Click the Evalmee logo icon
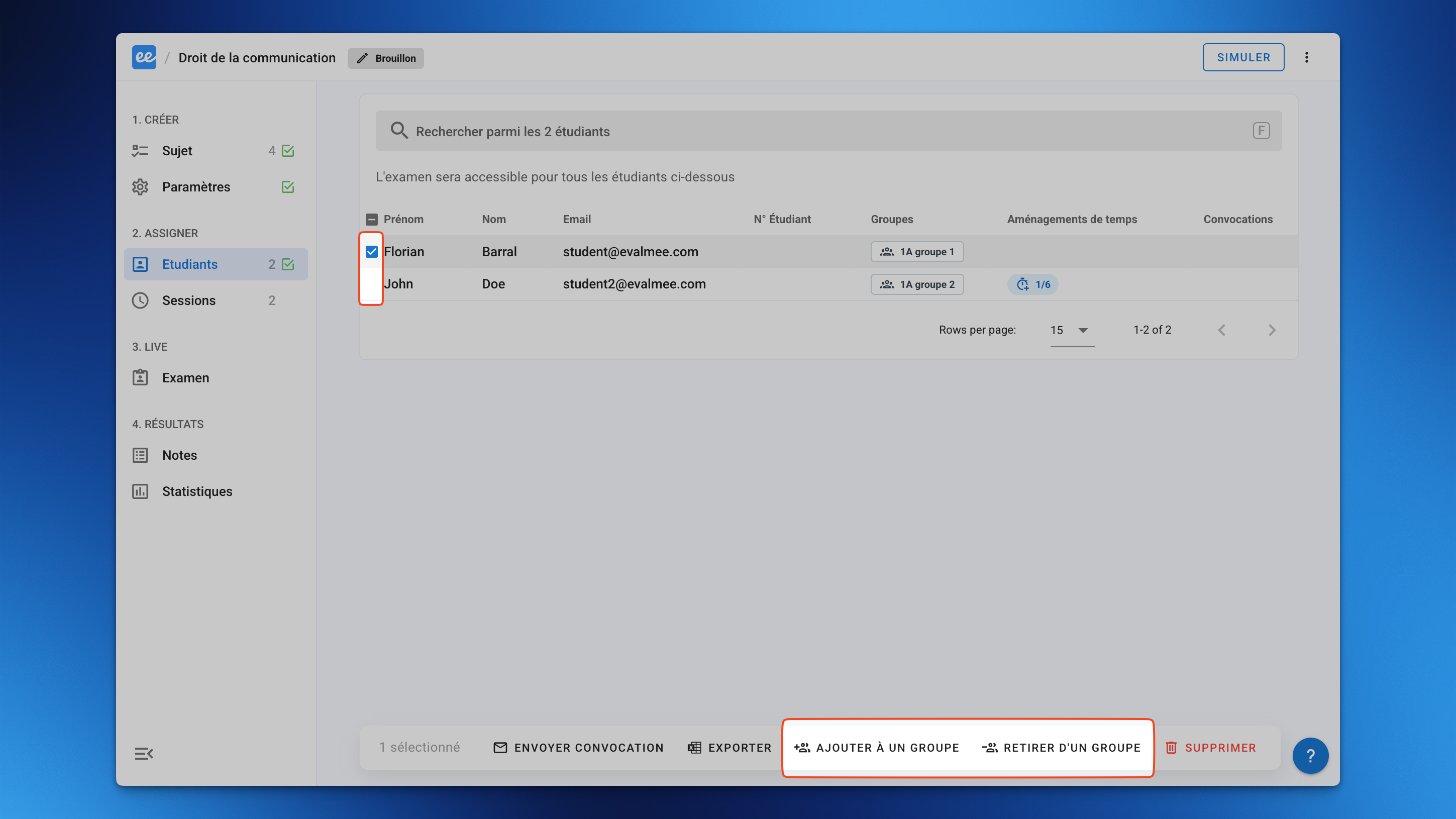The height and width of the screenshot is (819, 1456). (144, 58)
